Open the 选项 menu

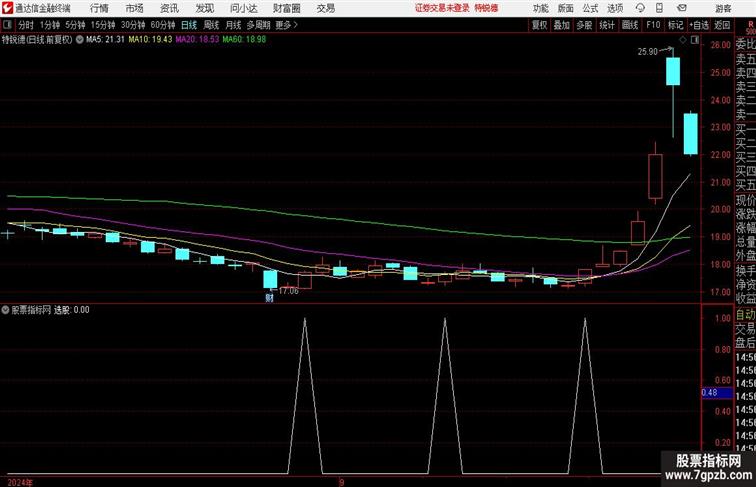point(615,8)
